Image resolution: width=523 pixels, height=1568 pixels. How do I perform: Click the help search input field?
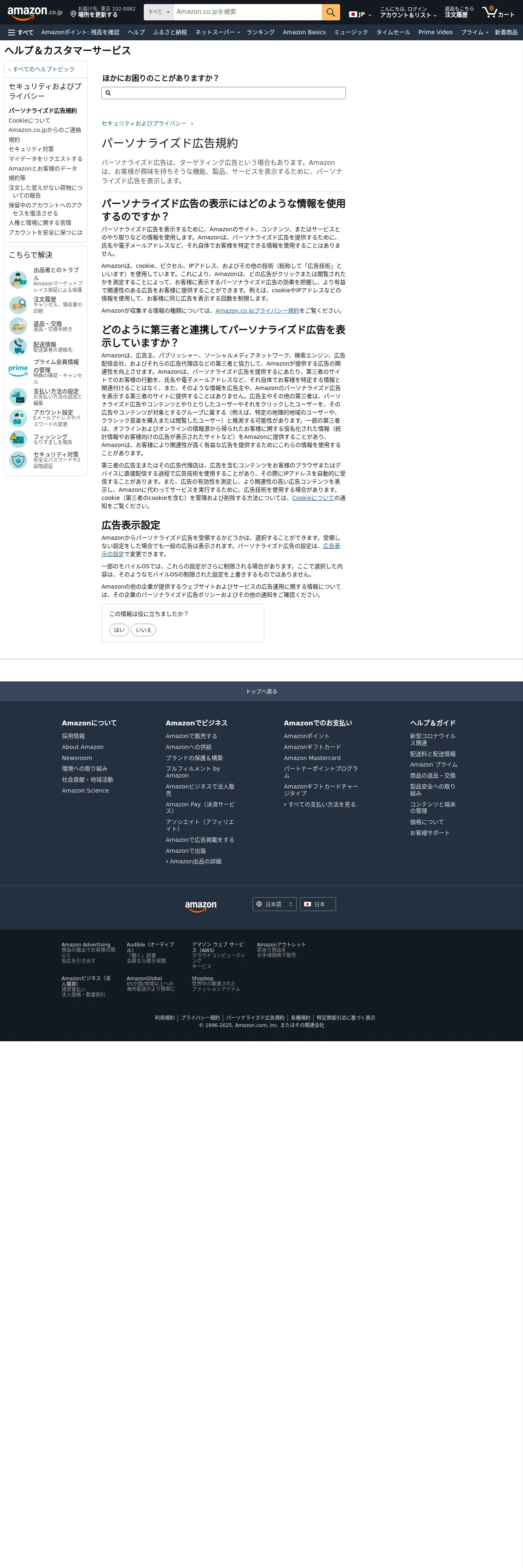pos(224,93)
